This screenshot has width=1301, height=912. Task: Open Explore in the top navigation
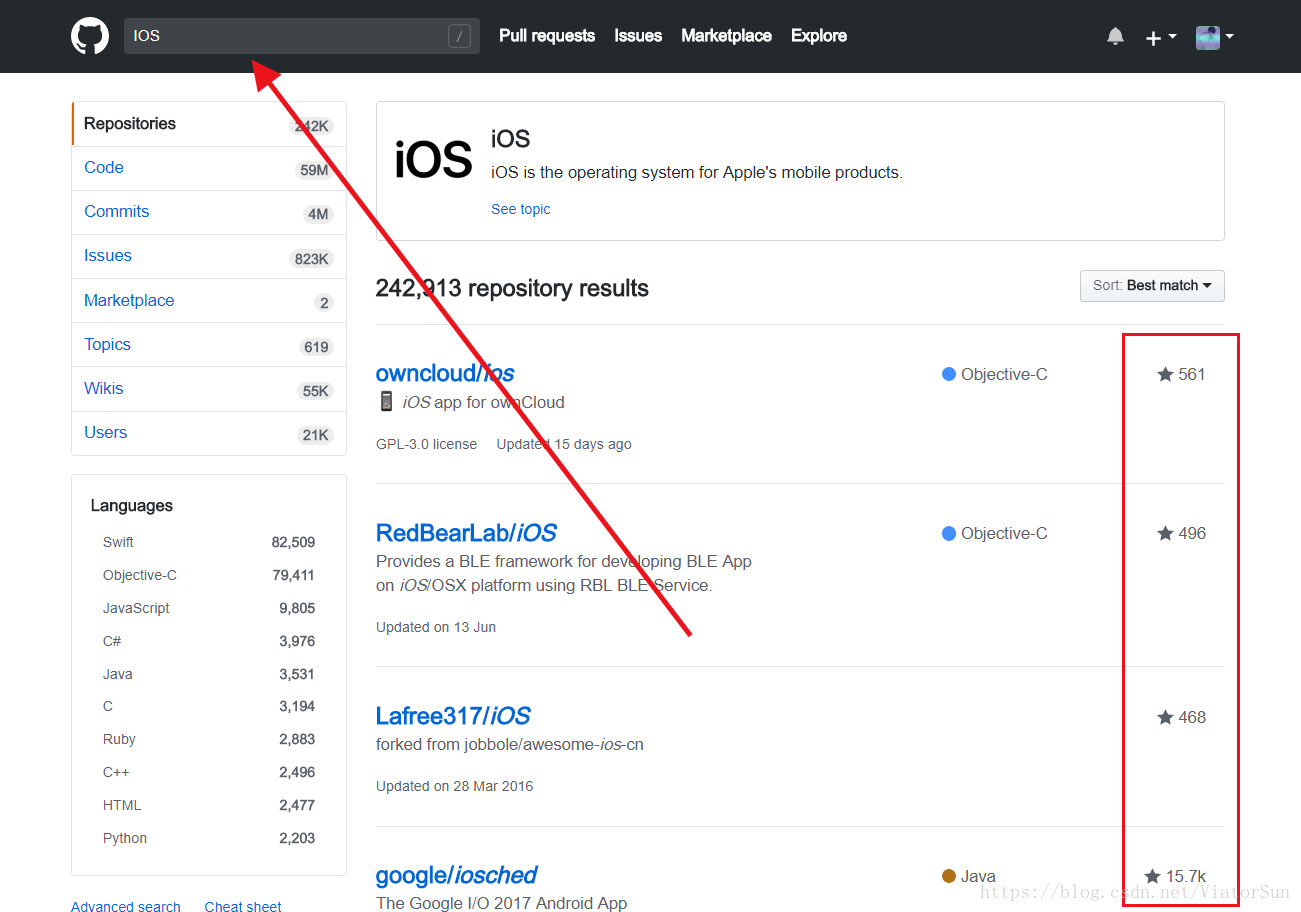pyautogui.click(x=819, y=36)
